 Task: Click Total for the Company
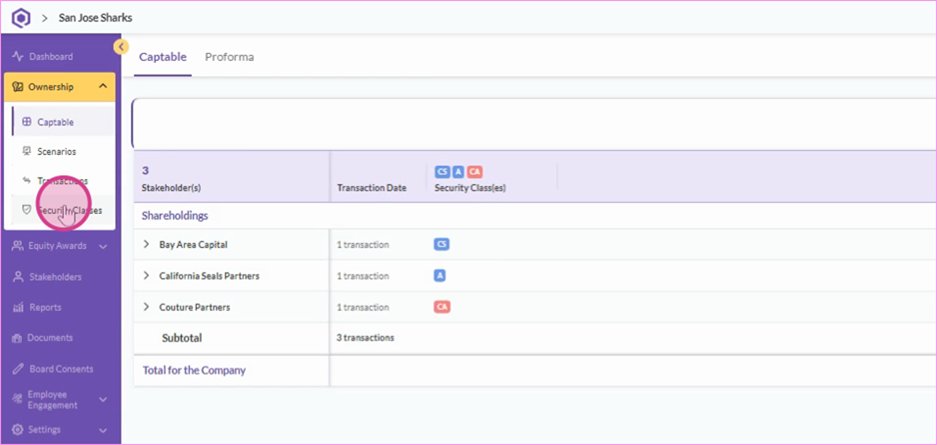194,370
